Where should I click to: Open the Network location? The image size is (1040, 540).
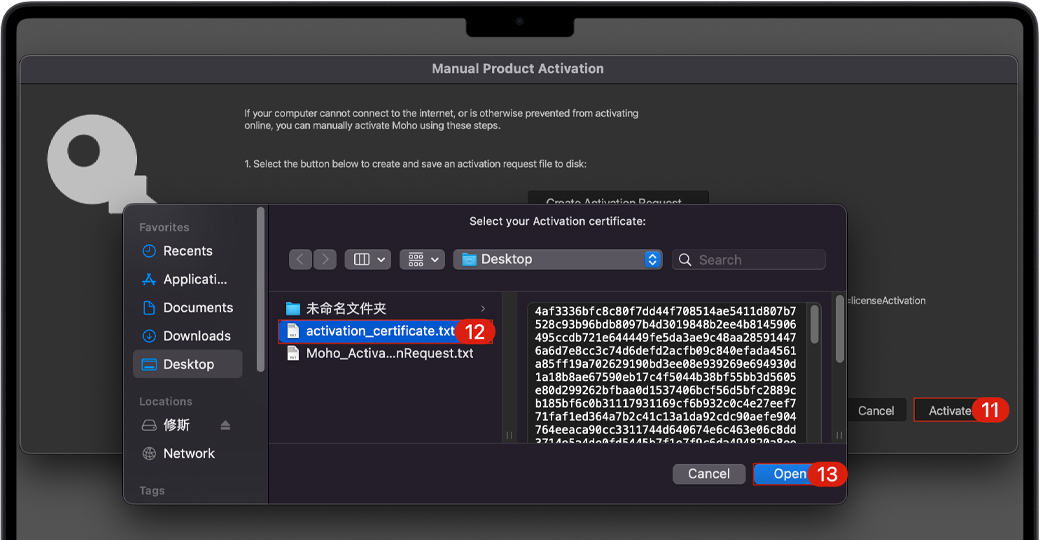(188, 453)
